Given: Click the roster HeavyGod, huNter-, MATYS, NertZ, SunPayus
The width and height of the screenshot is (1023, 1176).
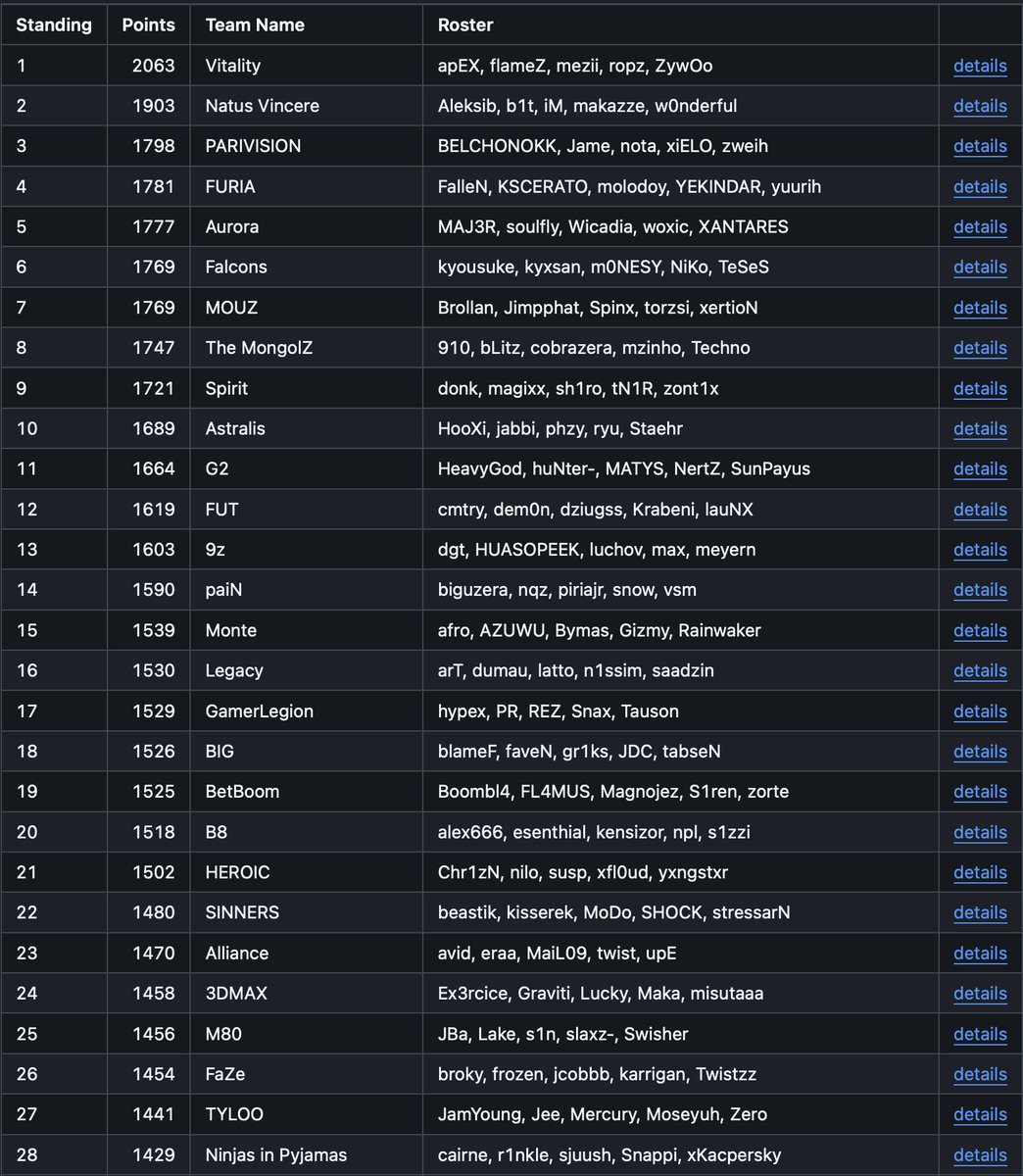Looking at the screenshot, I should 624,468.
